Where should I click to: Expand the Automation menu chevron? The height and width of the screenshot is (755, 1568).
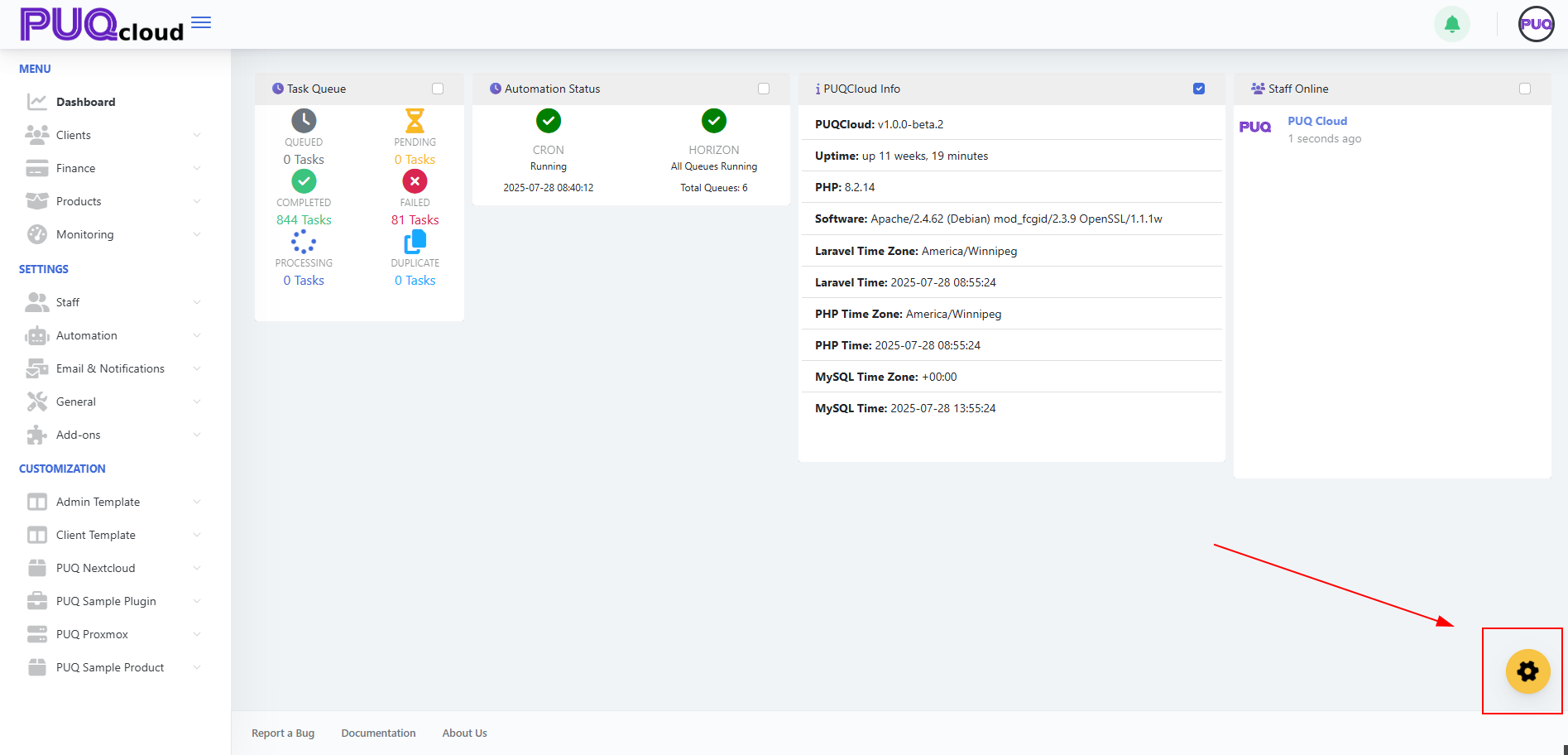[x=197, y=335]
